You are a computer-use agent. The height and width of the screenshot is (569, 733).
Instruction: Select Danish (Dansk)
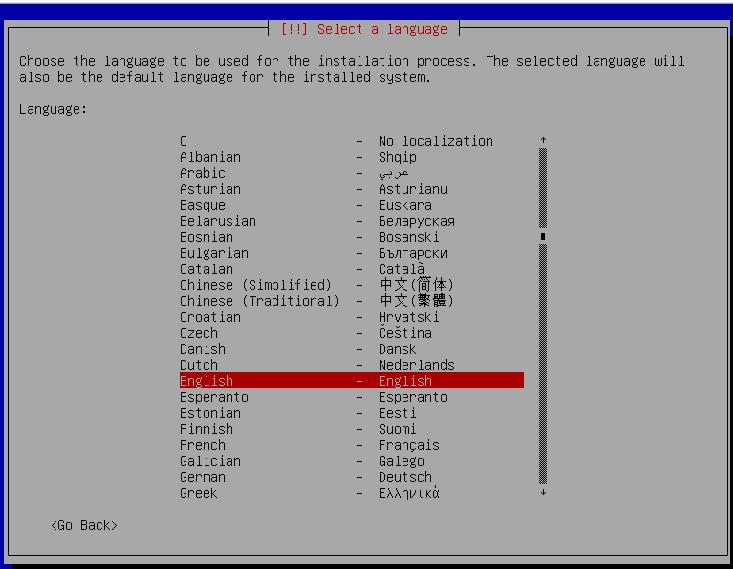click(x=352, y=349)
